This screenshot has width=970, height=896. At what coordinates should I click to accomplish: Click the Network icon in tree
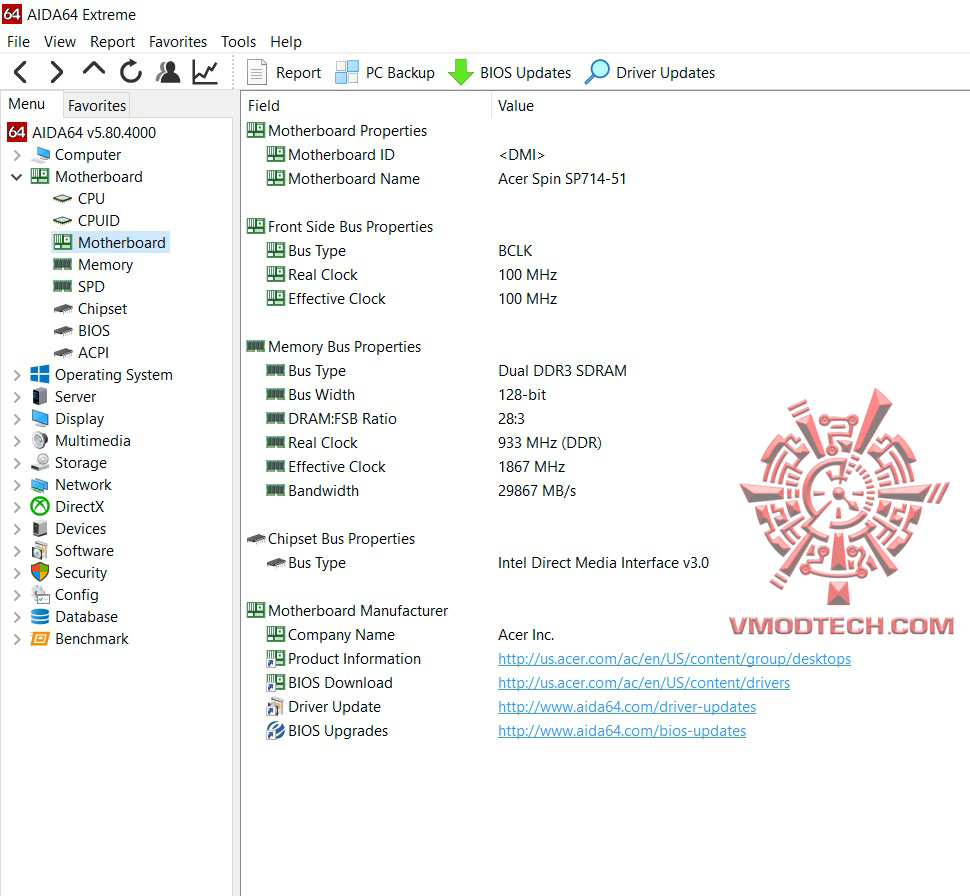tap(40, 485)
